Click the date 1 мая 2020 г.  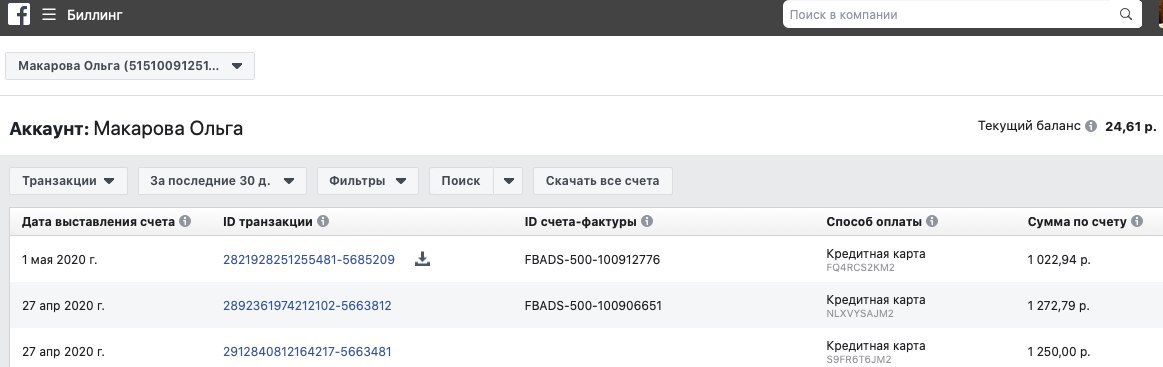(59, 259)
